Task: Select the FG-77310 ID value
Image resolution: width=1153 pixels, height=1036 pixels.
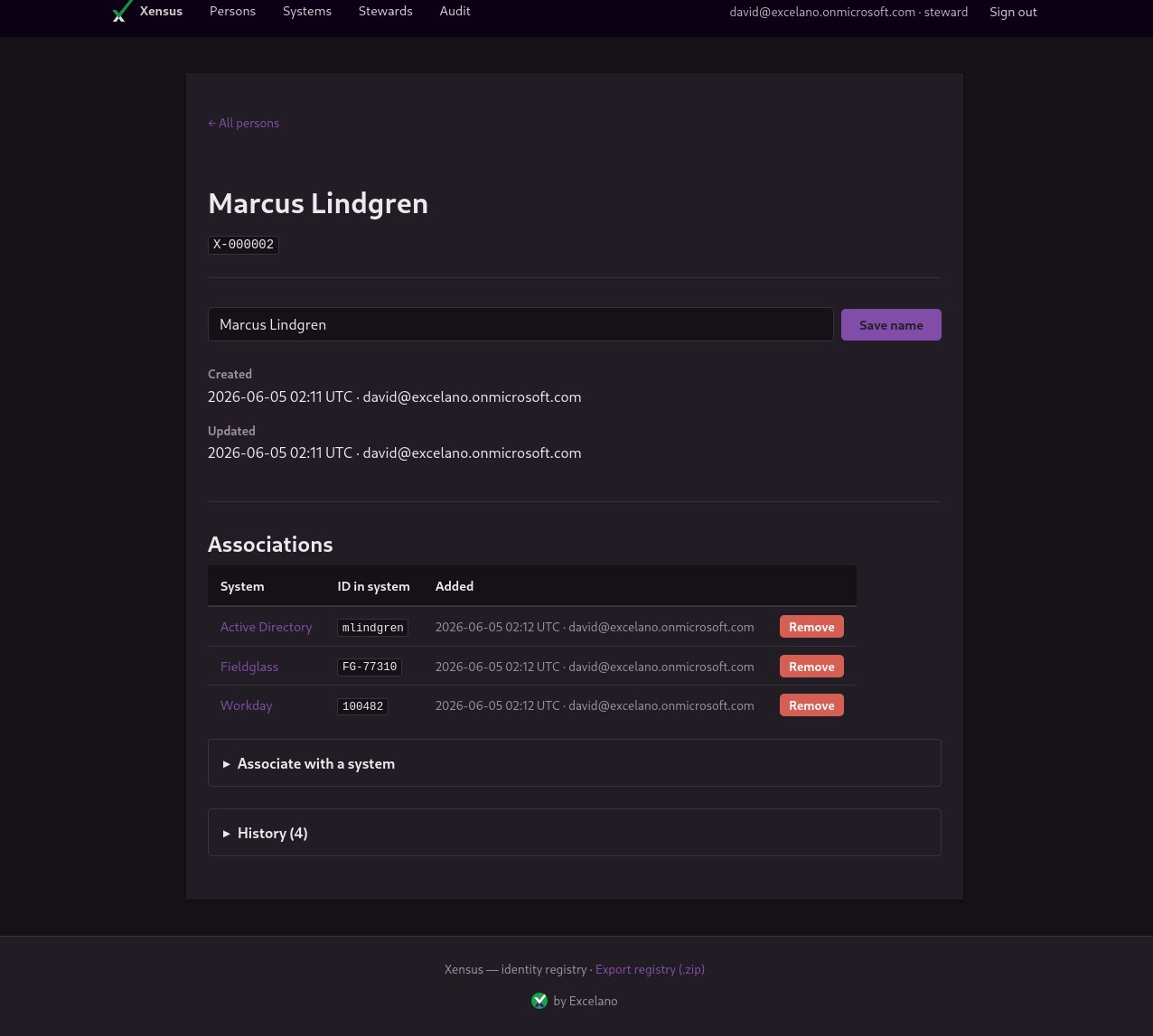Action: click(x=370, y=667)
